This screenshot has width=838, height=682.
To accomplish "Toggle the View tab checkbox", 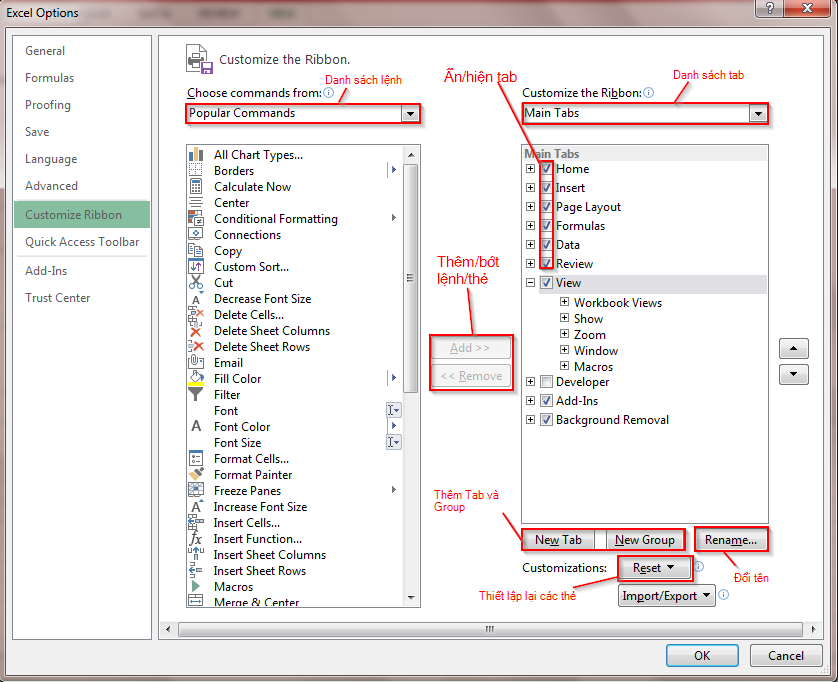I will tap(546, 282).
